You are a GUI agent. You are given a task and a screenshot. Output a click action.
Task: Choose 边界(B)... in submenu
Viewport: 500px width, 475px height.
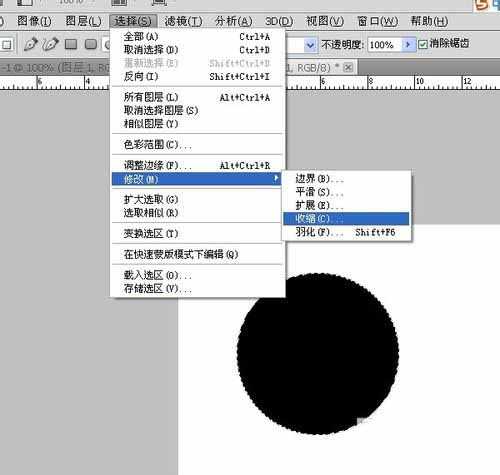[x=346, y=179]
